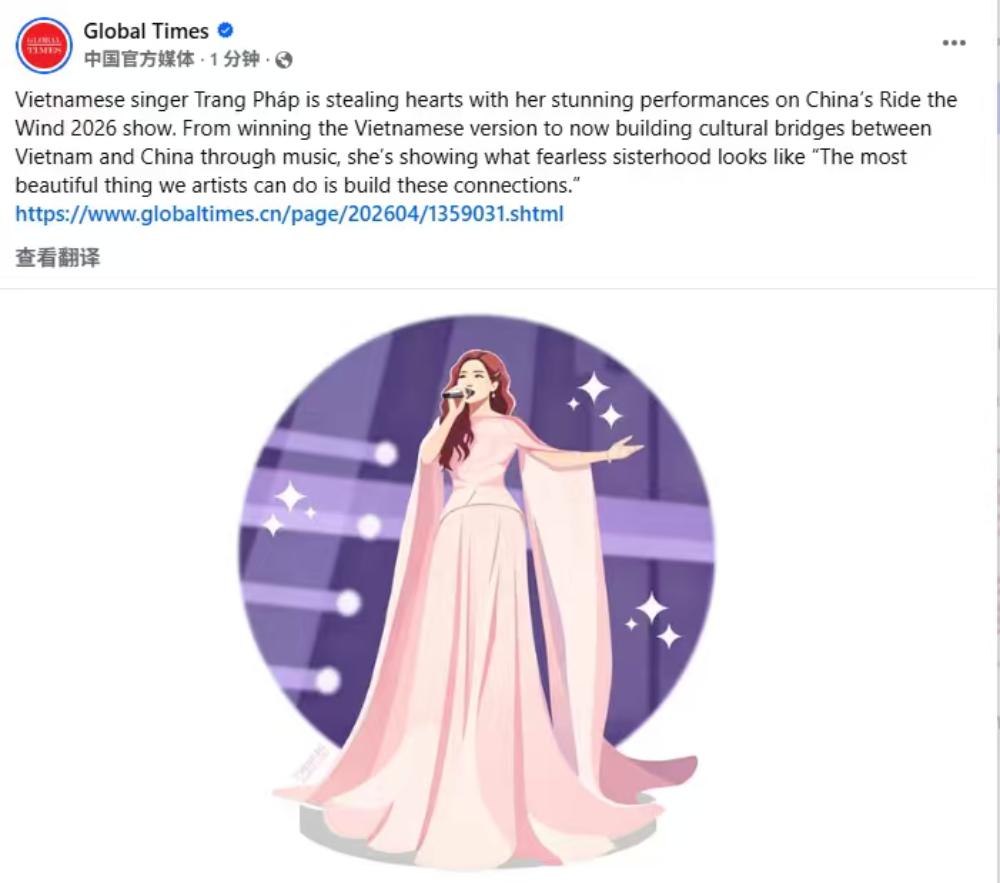Open the globaltimes.cn article link
1000x883 pixels.
[x=290, y=214]
